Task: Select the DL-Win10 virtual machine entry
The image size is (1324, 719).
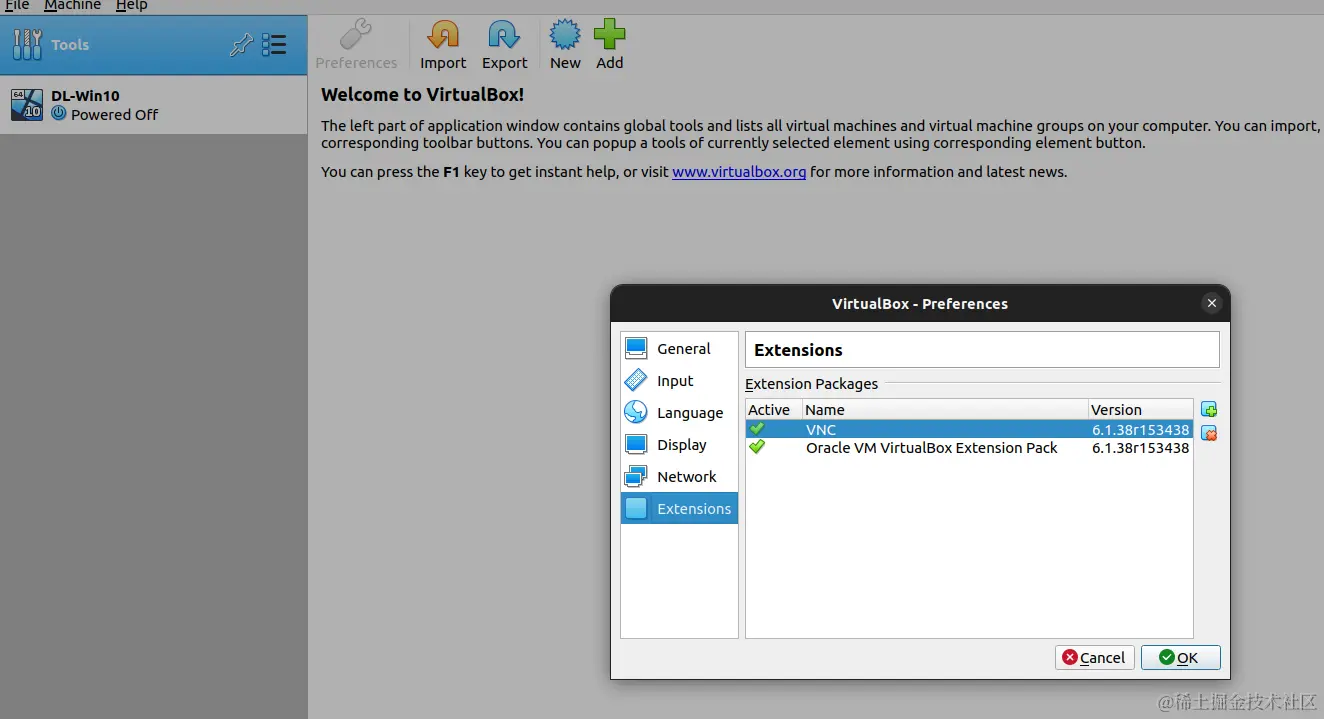Action: [x=153, y=105]
